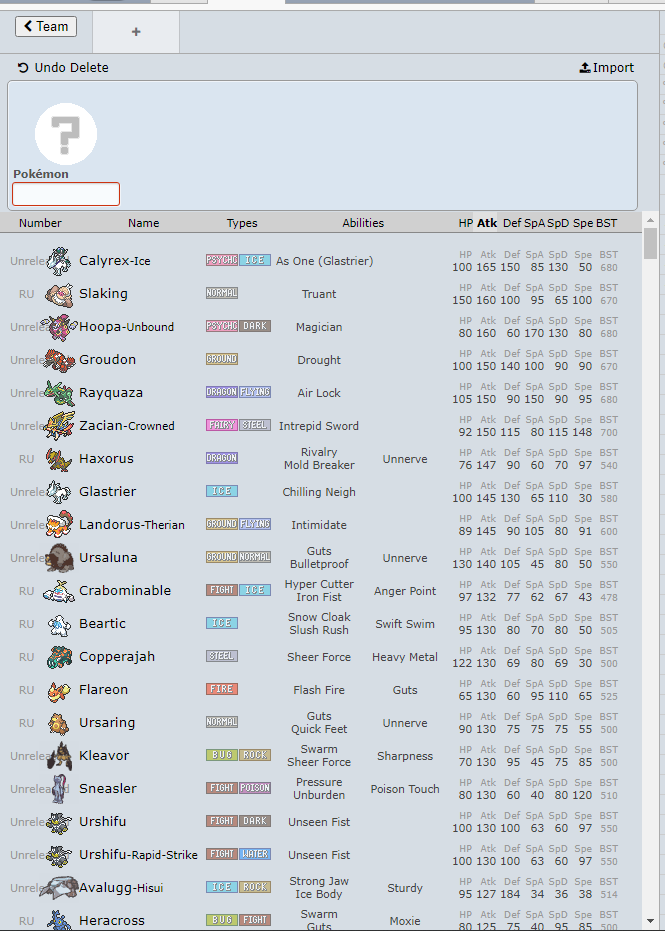Open the Import option
The height and width of the screenshot is (931, 665).
coord(607,68)
